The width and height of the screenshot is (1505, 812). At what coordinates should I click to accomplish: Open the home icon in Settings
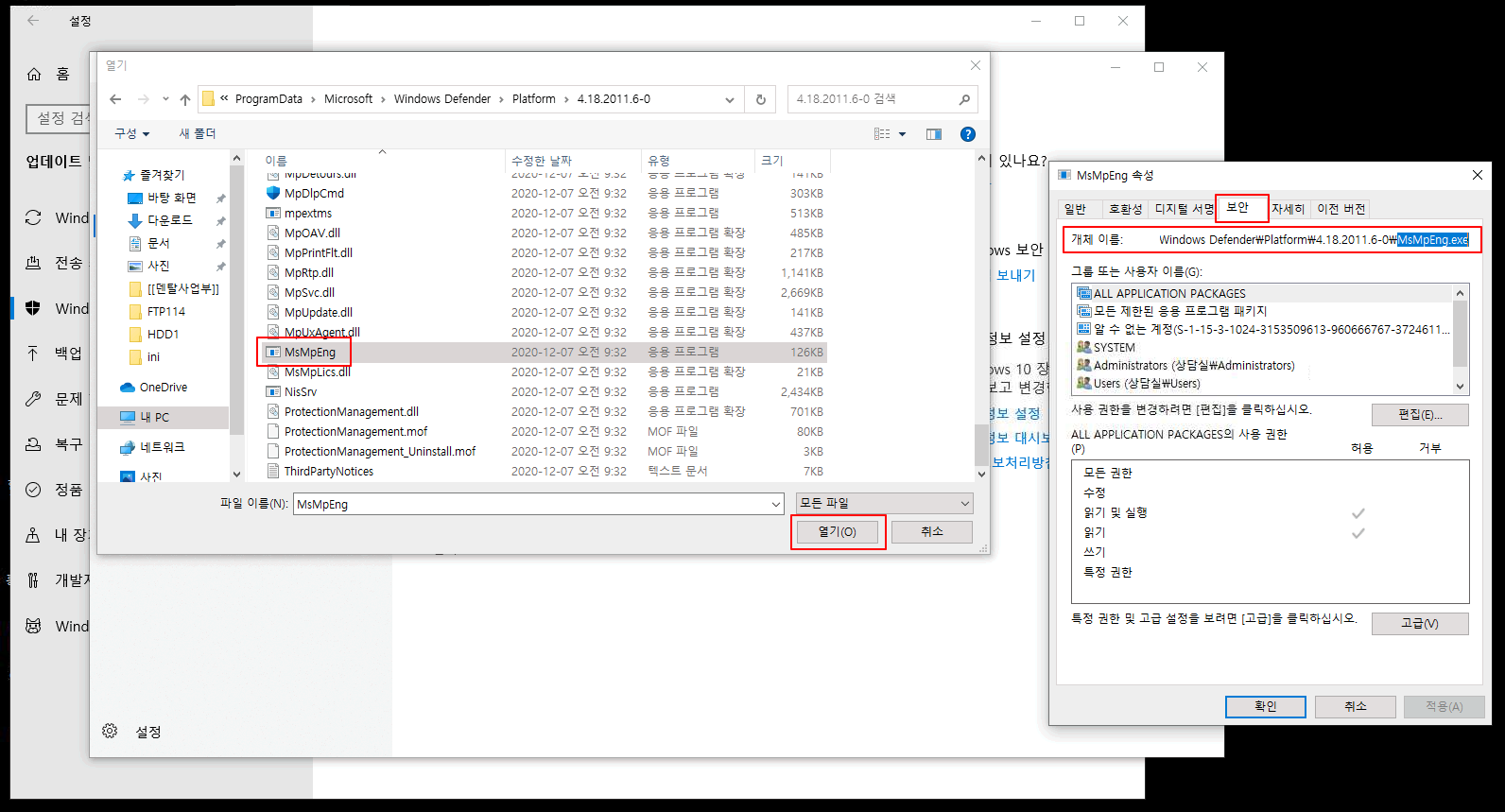[34, 74]
